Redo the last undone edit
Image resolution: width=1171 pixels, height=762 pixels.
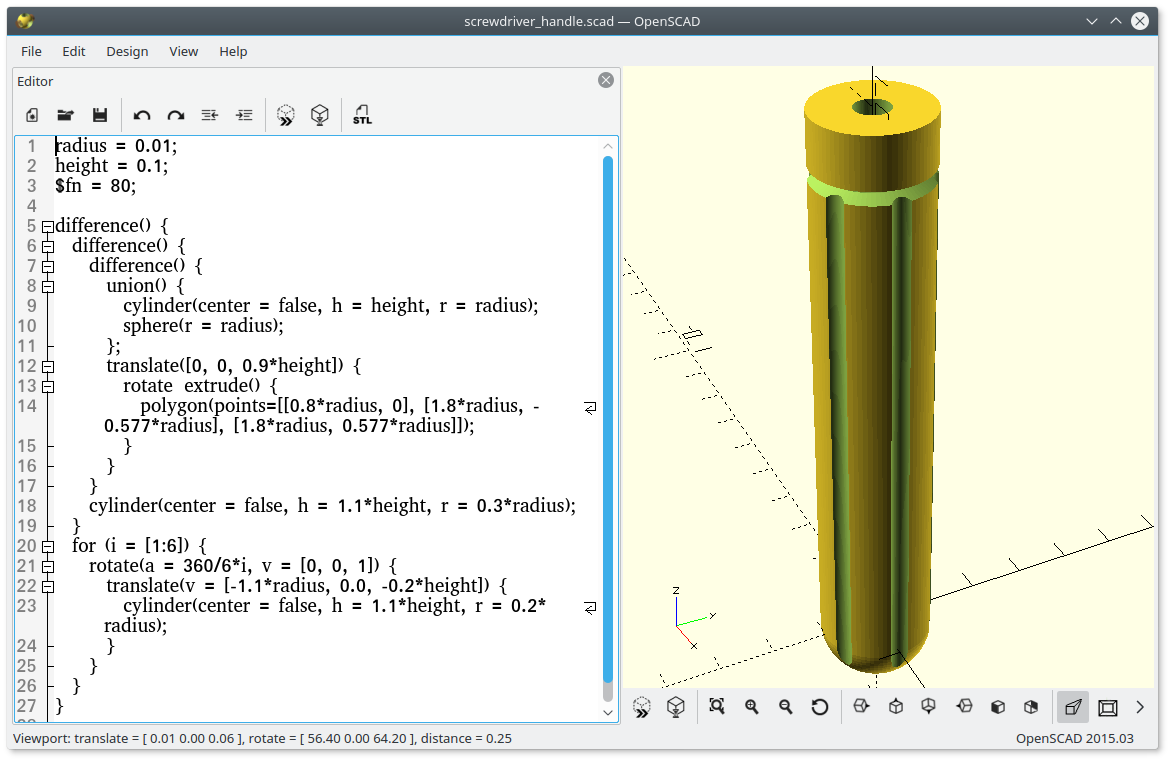[x=176, y=115]
